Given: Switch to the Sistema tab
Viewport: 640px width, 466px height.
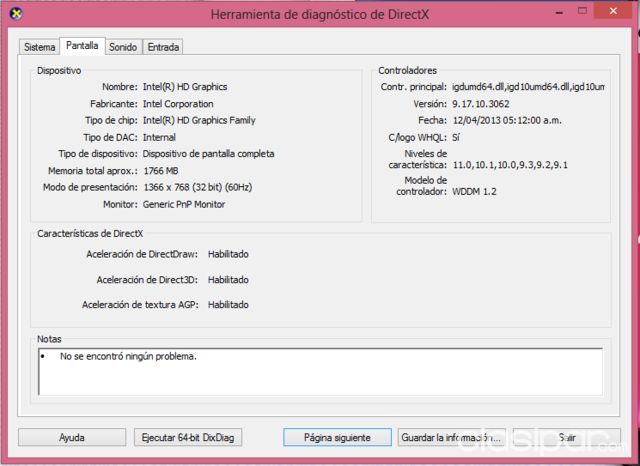Looking at the screenshot, I should 39,47.
